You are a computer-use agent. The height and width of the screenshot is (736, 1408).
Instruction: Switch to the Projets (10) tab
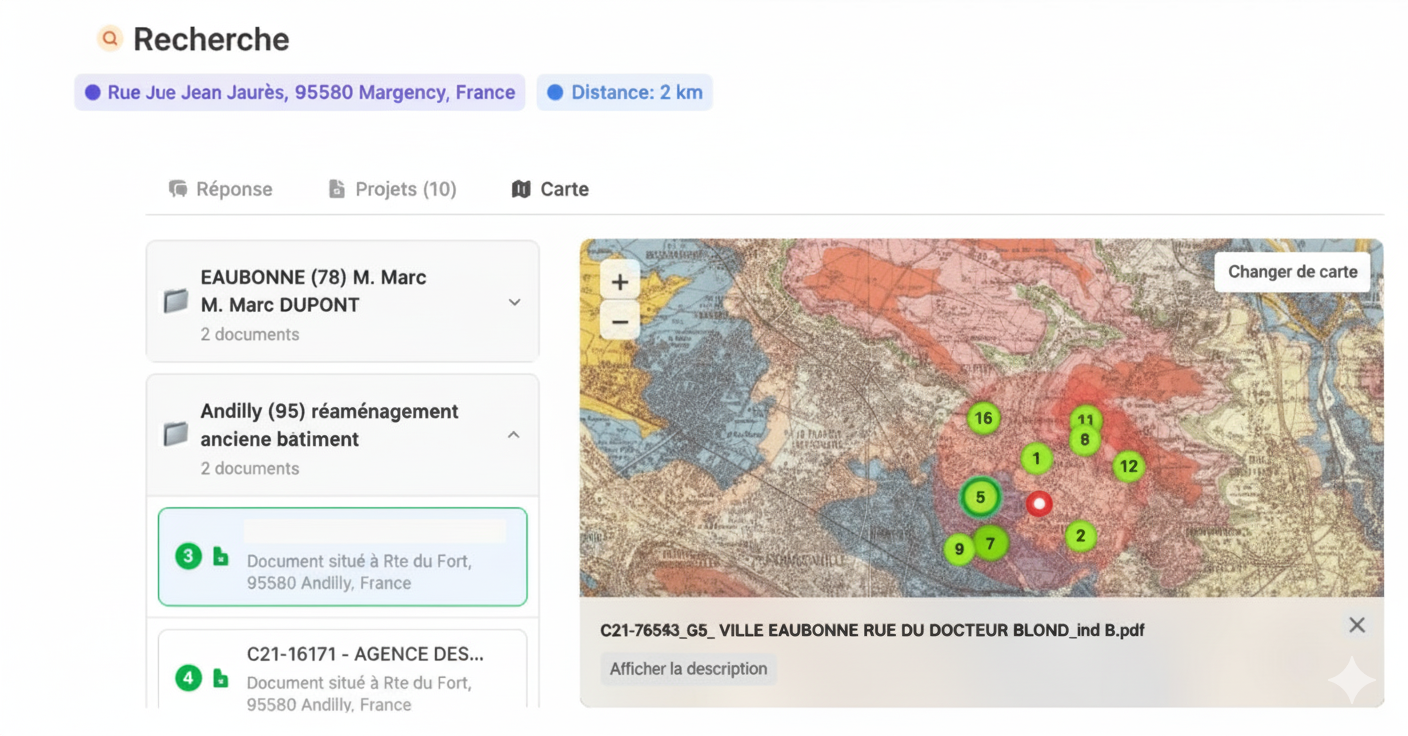392,189
